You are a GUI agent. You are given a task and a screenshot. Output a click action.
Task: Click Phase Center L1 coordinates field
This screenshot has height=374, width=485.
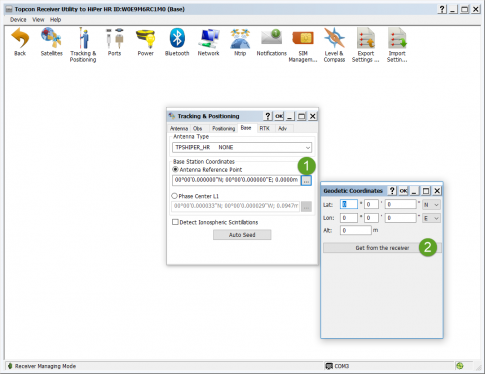235,206
